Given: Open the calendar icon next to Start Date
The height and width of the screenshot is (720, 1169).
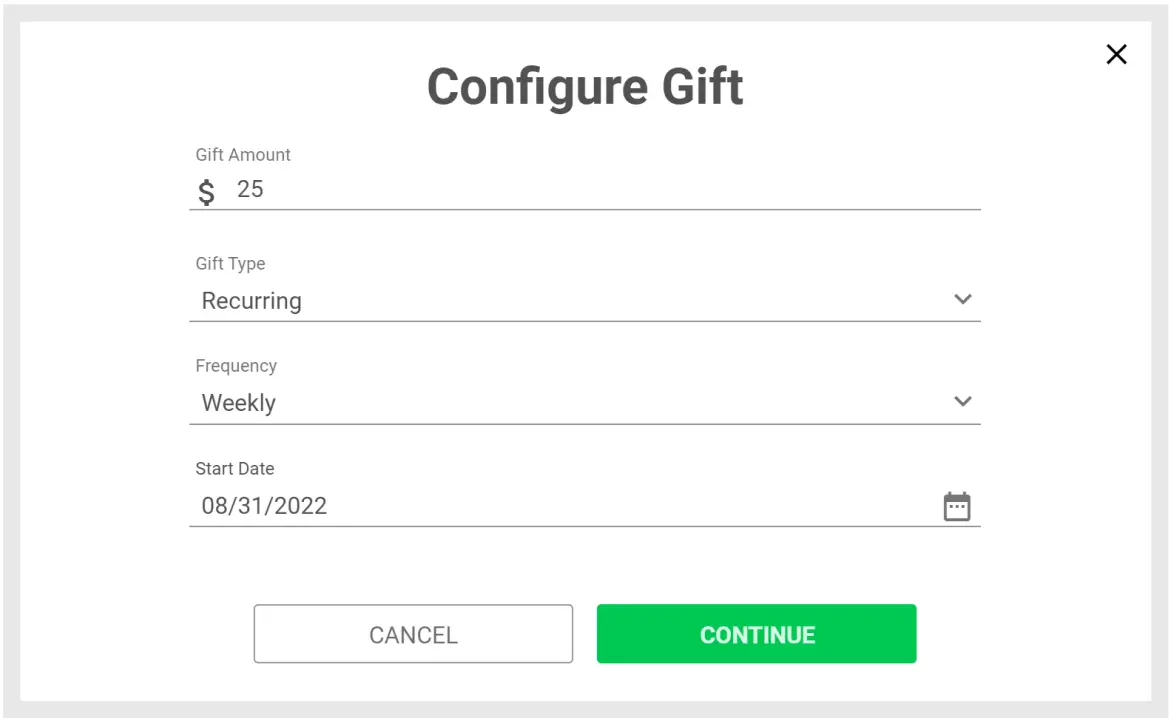Looking at the screenshot, I should point(957,506).
